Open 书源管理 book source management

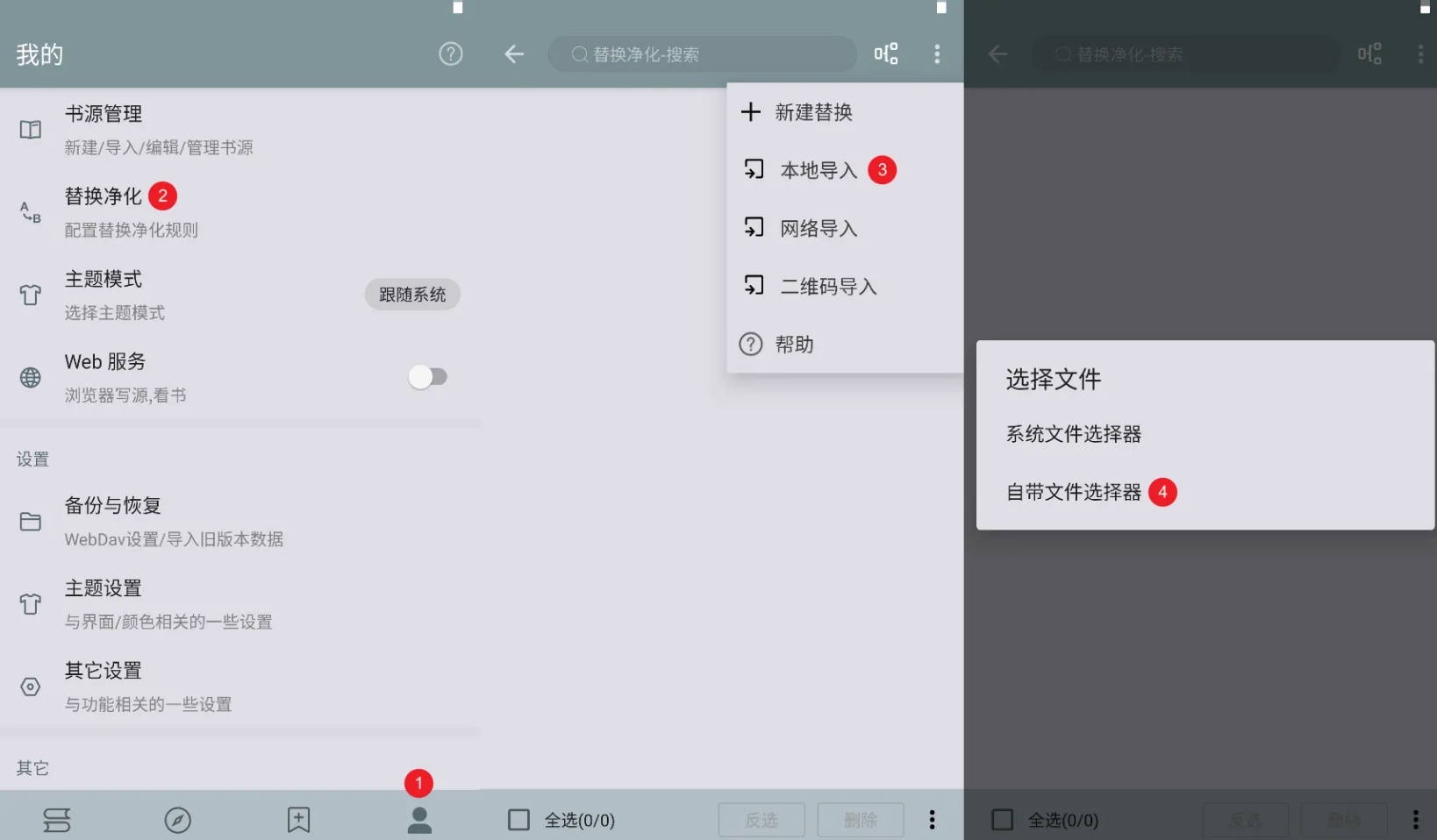240,130
